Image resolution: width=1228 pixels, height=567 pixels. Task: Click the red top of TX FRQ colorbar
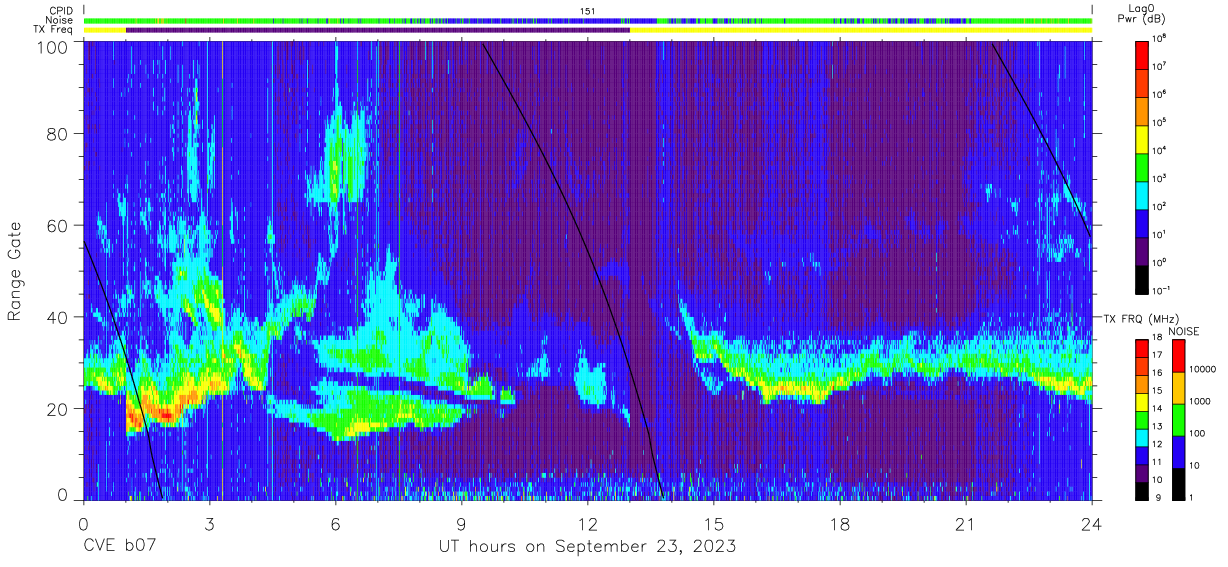[x=1142, y=348]
